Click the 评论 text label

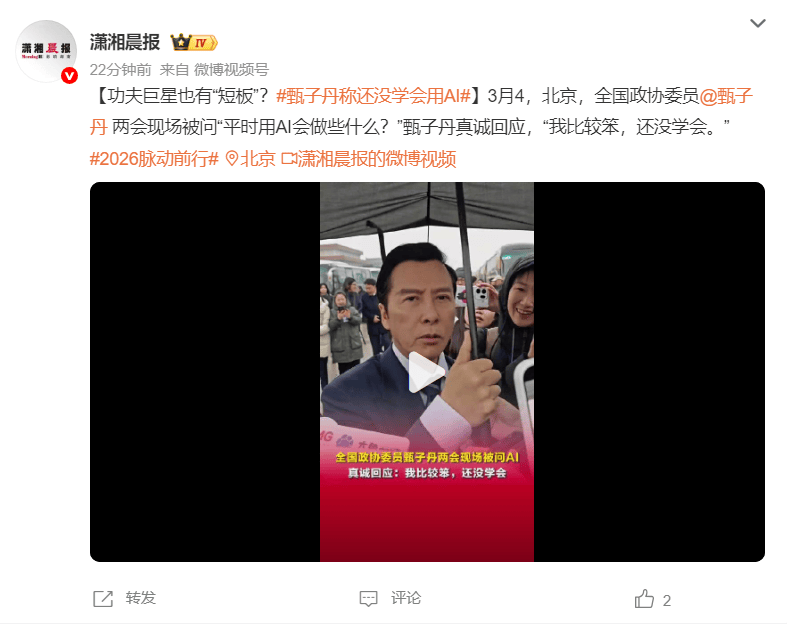[406, 598]
